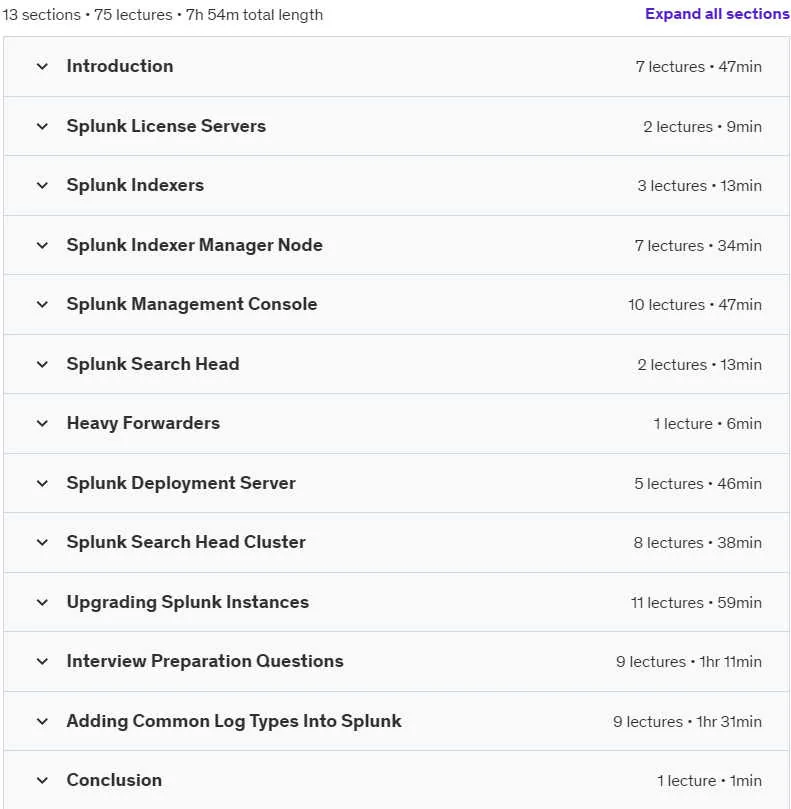Open the Splunk Indexers chevron
The image size is (791, 809).
[42, 186]
